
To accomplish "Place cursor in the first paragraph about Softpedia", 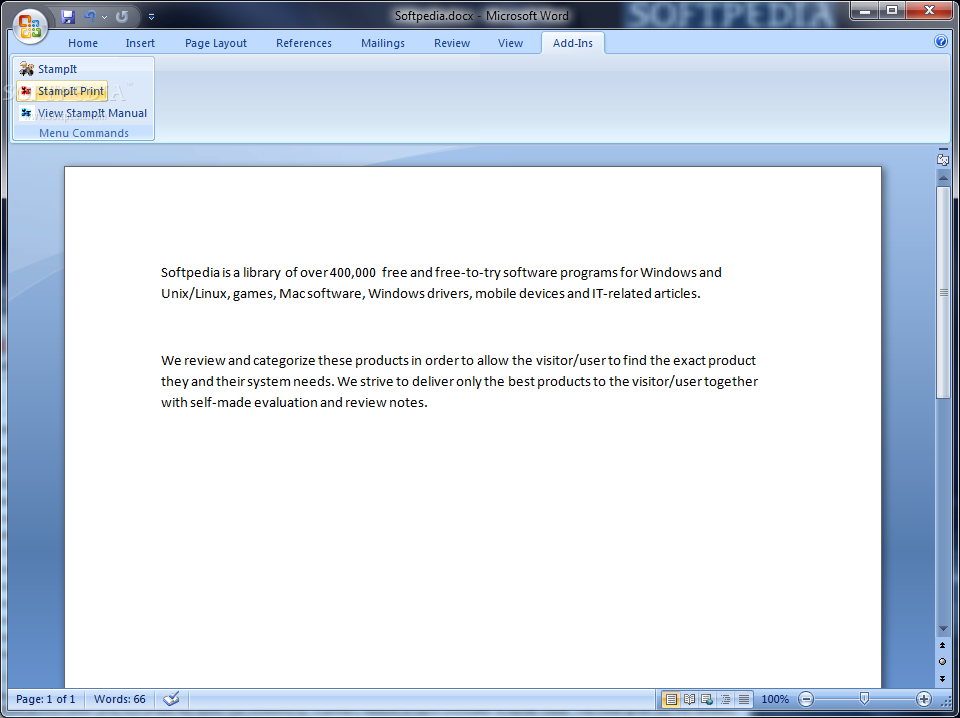I will 441,283.
